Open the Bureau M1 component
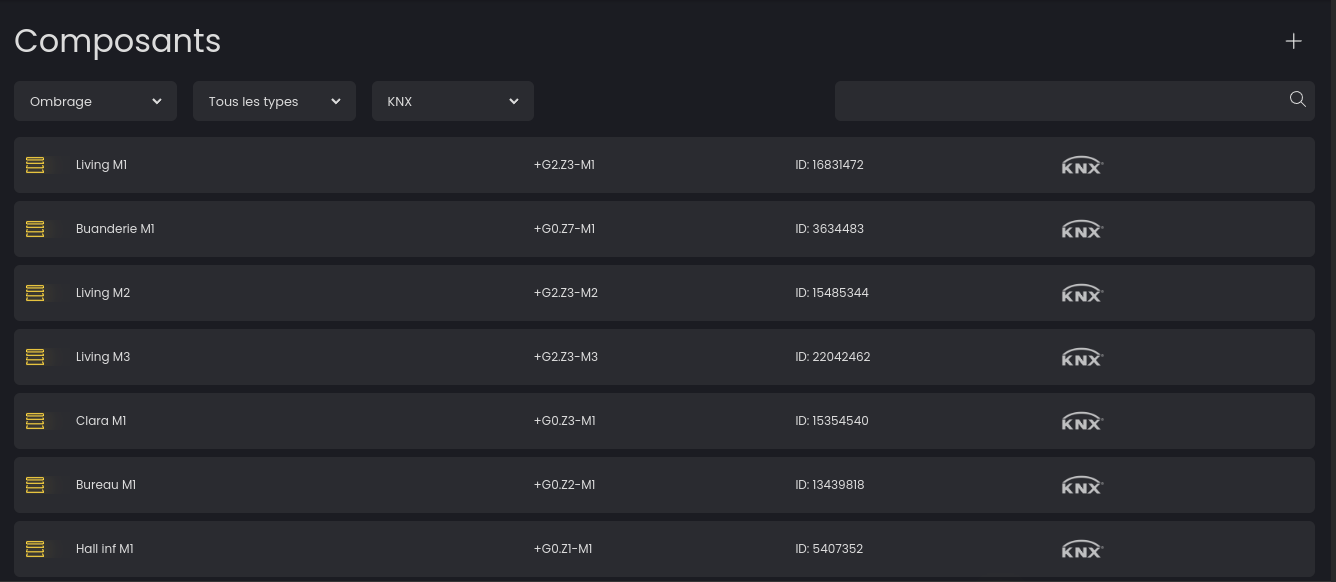Image resolution: width=1336 pixels, height=582 pixels. click(x=105, y=485)
